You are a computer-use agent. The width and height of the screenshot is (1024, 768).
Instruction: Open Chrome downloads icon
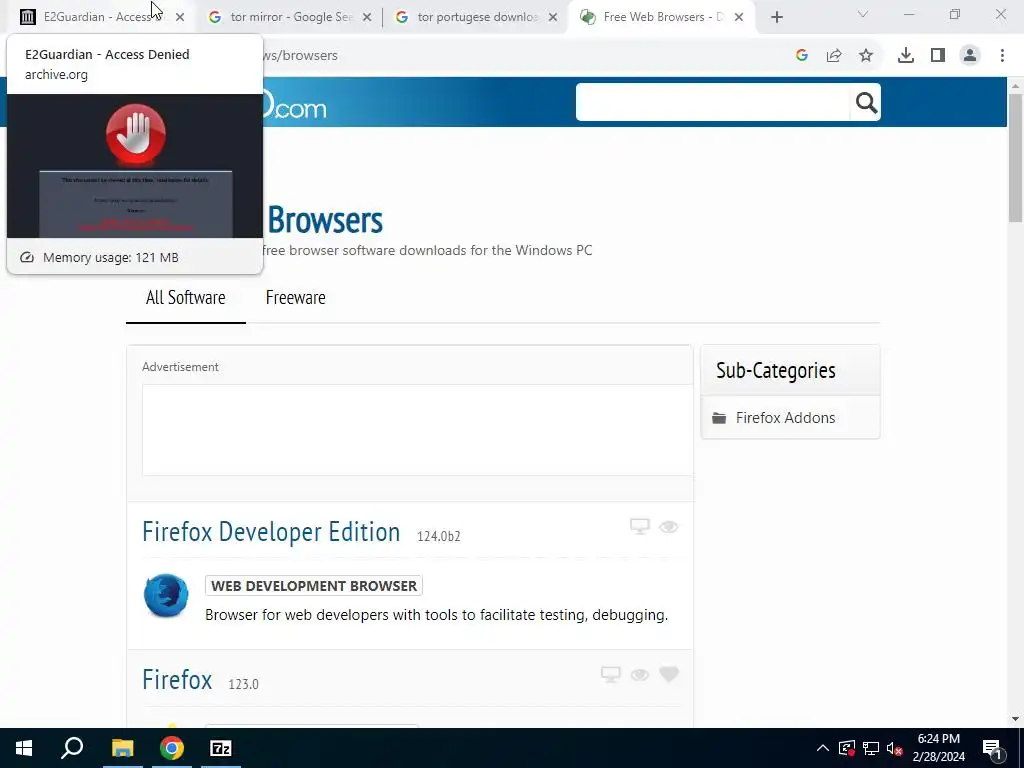[x=906, y=56]
